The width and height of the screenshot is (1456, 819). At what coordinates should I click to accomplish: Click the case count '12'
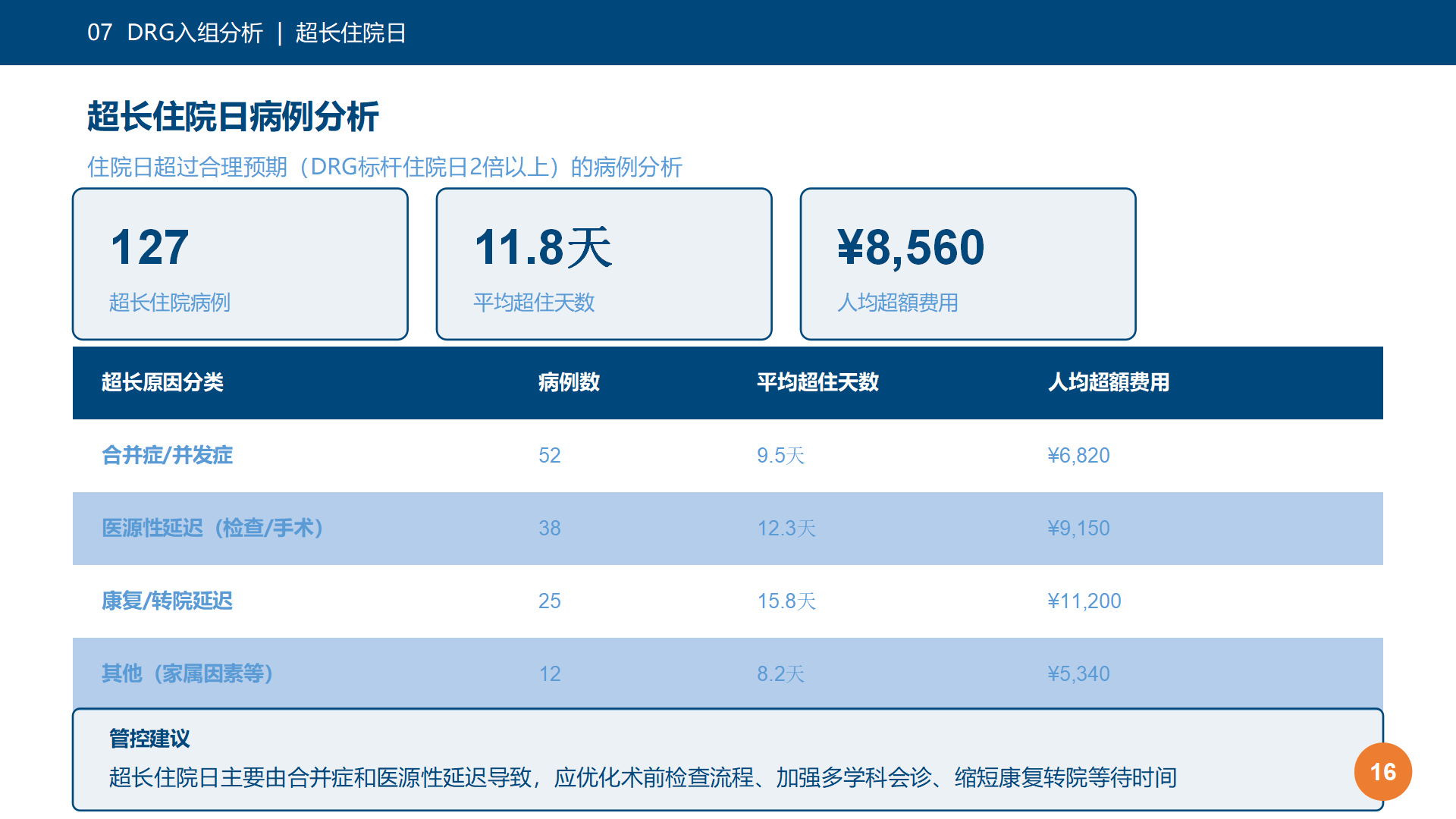click(x=550, y=673)
